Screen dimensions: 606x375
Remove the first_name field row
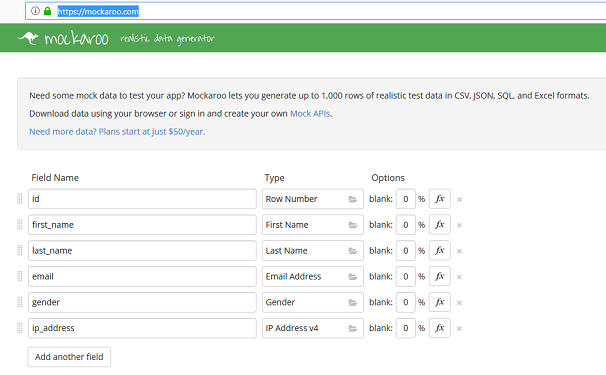[x=459, y=225]
